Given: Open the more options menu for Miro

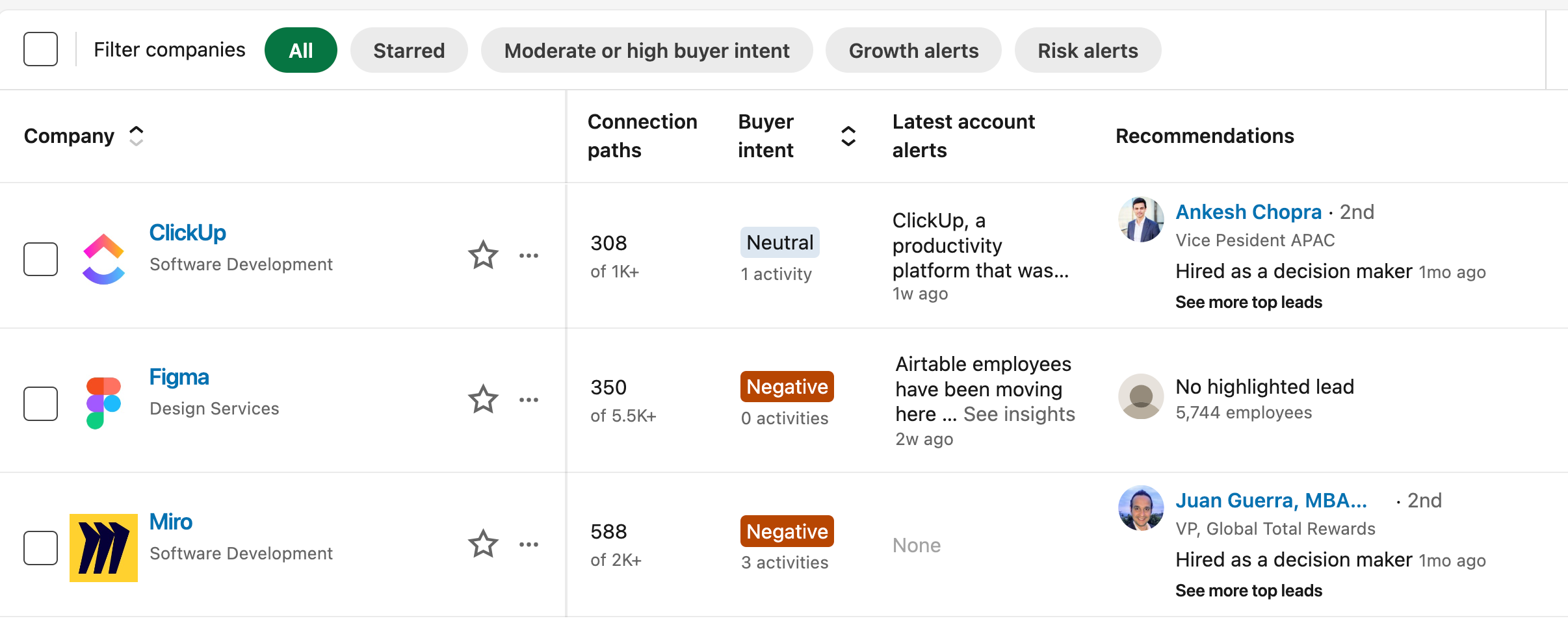Looking at the screenshot, I should 529,544.
